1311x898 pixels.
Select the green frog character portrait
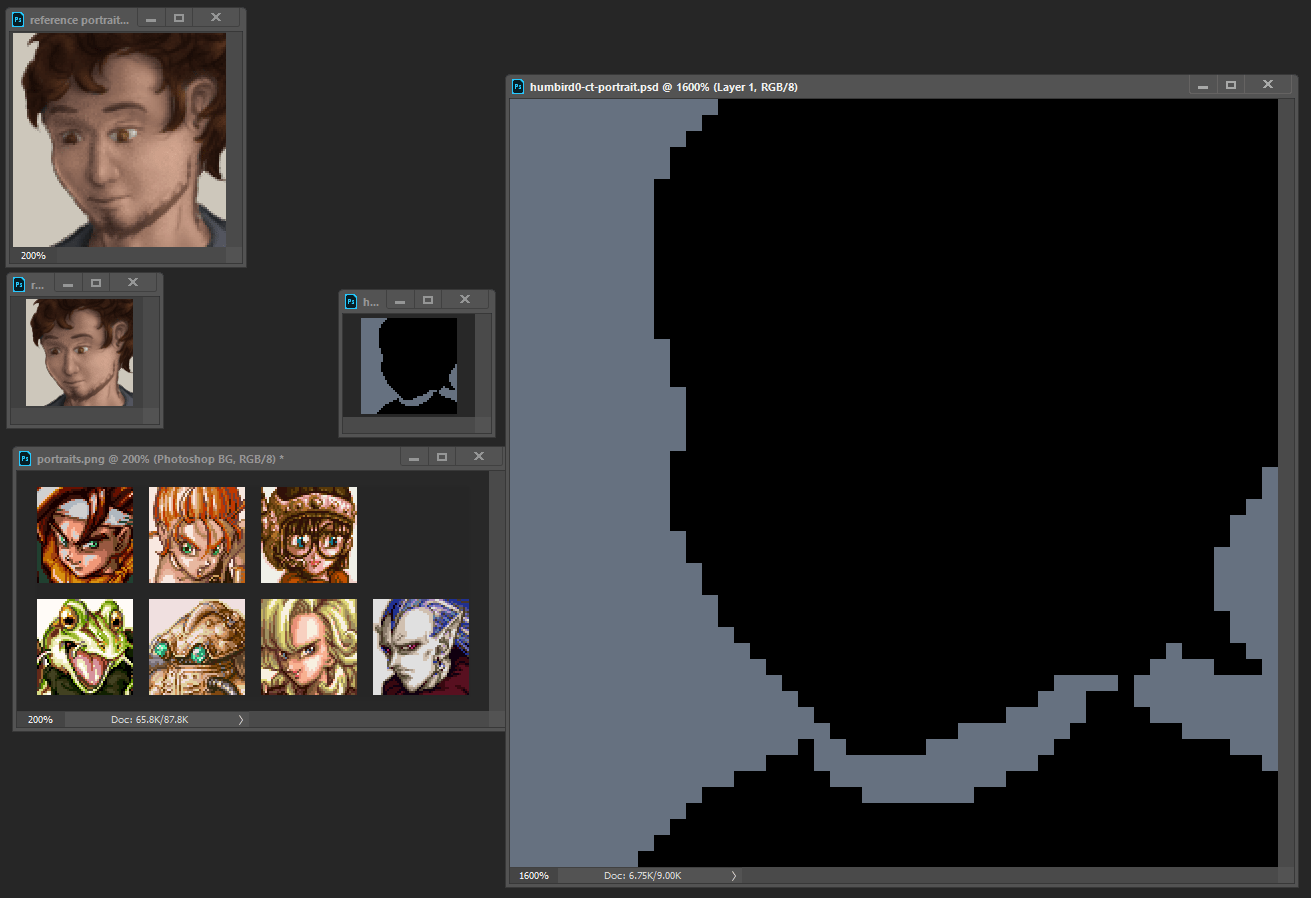pyautogui.click(x=85, y=647)
